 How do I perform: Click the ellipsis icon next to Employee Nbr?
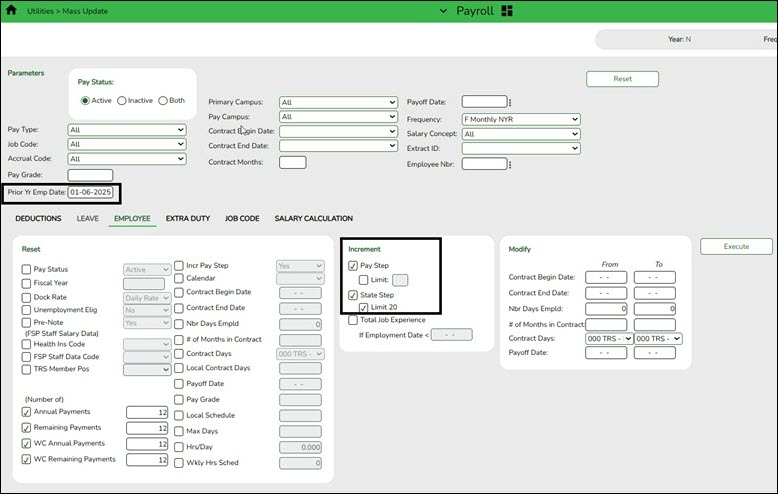(510, 163)
